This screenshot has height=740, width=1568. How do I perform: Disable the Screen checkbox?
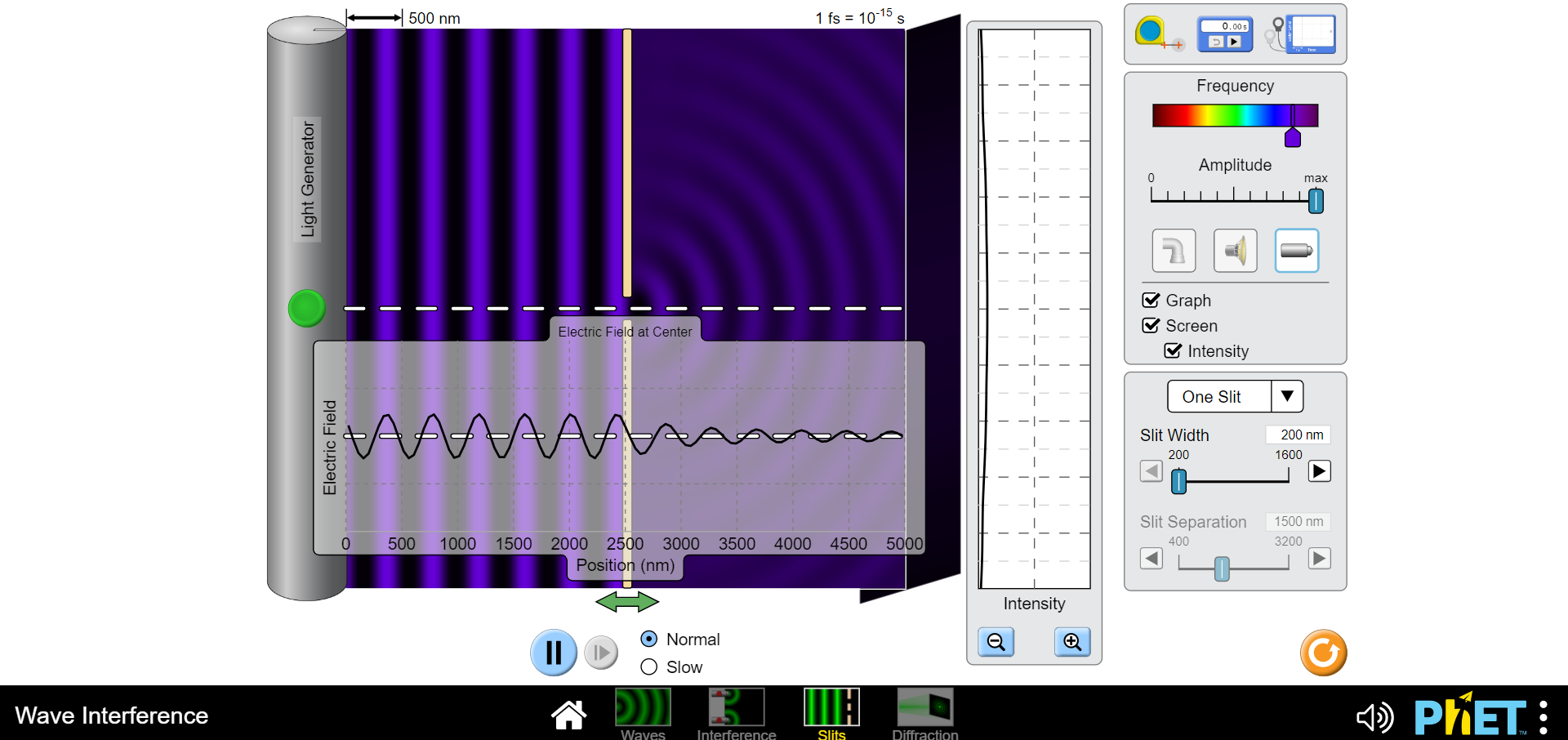[x=1151, y=325]
